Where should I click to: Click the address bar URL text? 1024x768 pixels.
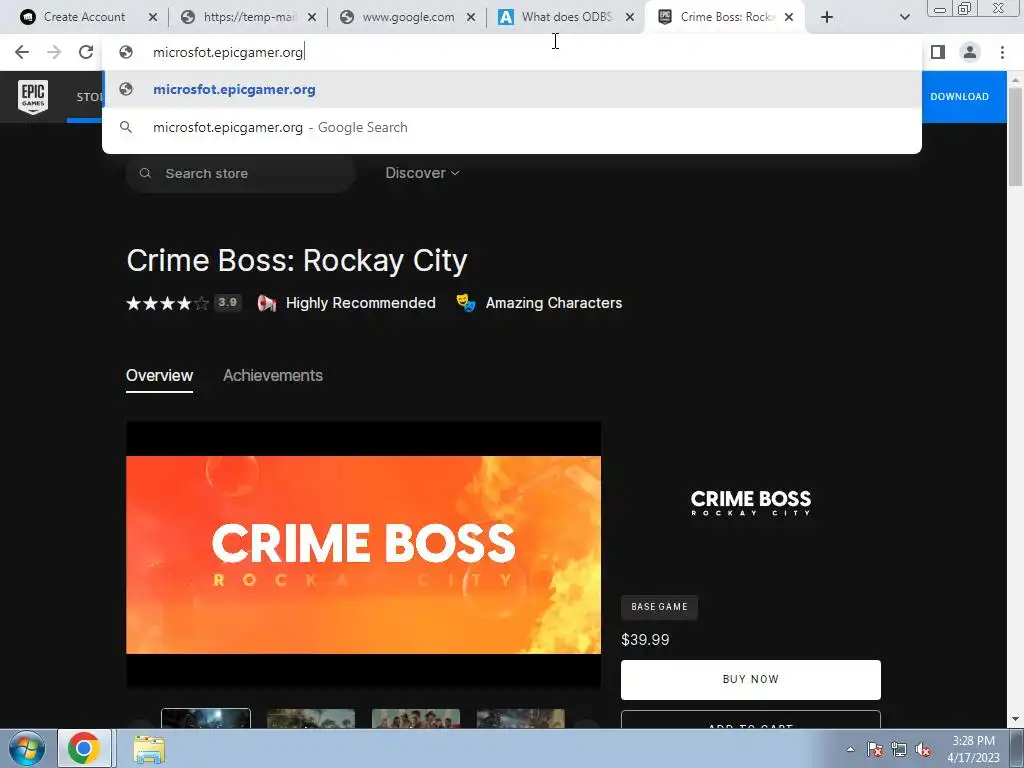point(228,52)
